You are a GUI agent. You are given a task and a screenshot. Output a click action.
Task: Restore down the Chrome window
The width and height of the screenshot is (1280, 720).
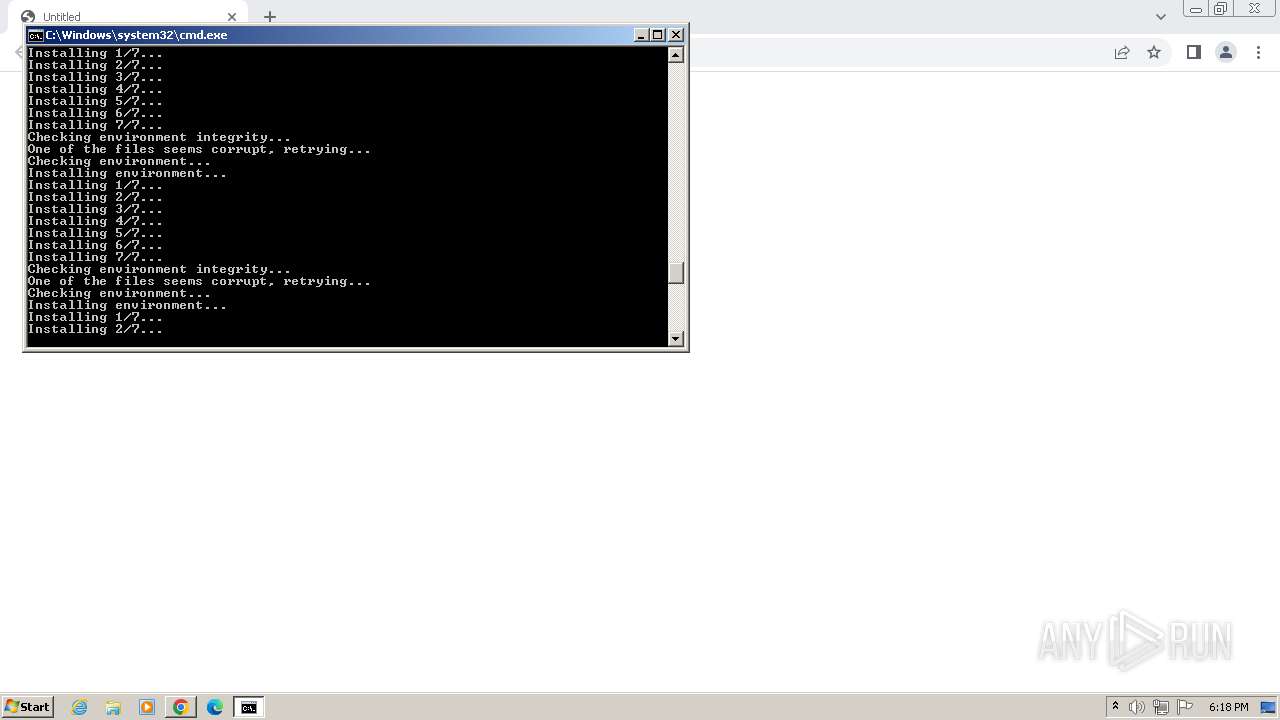tap(1221, 9)
